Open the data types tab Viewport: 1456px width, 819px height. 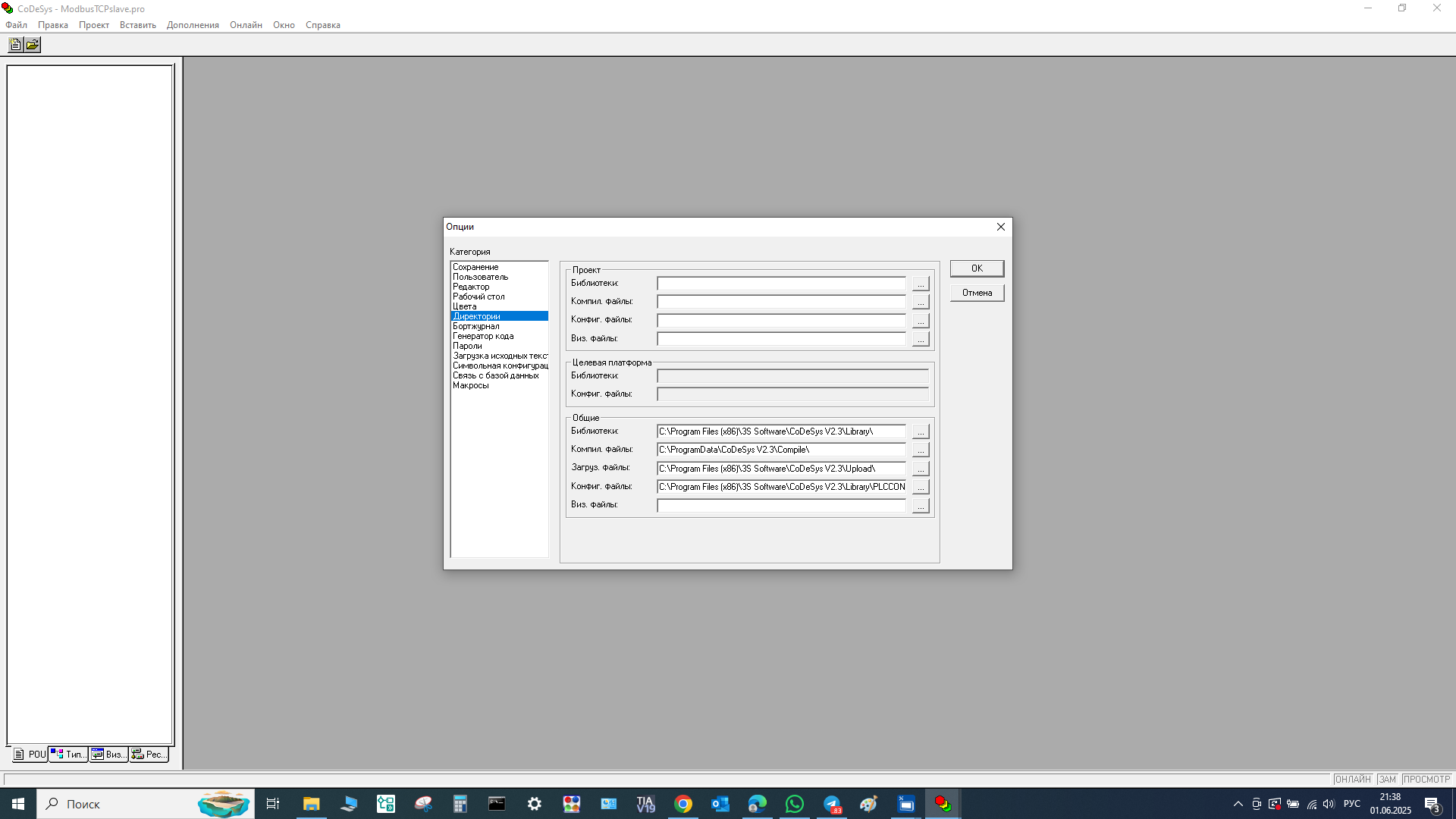(69, 755)
